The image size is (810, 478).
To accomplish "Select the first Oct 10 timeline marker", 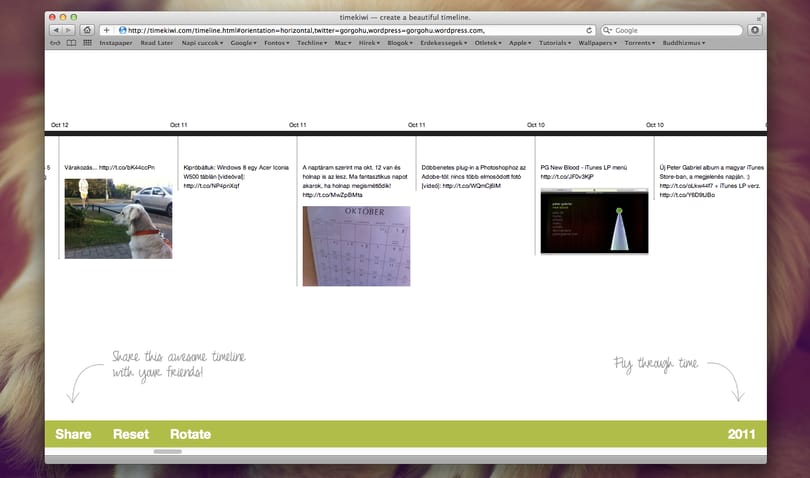I will click(x=536, y=125).
